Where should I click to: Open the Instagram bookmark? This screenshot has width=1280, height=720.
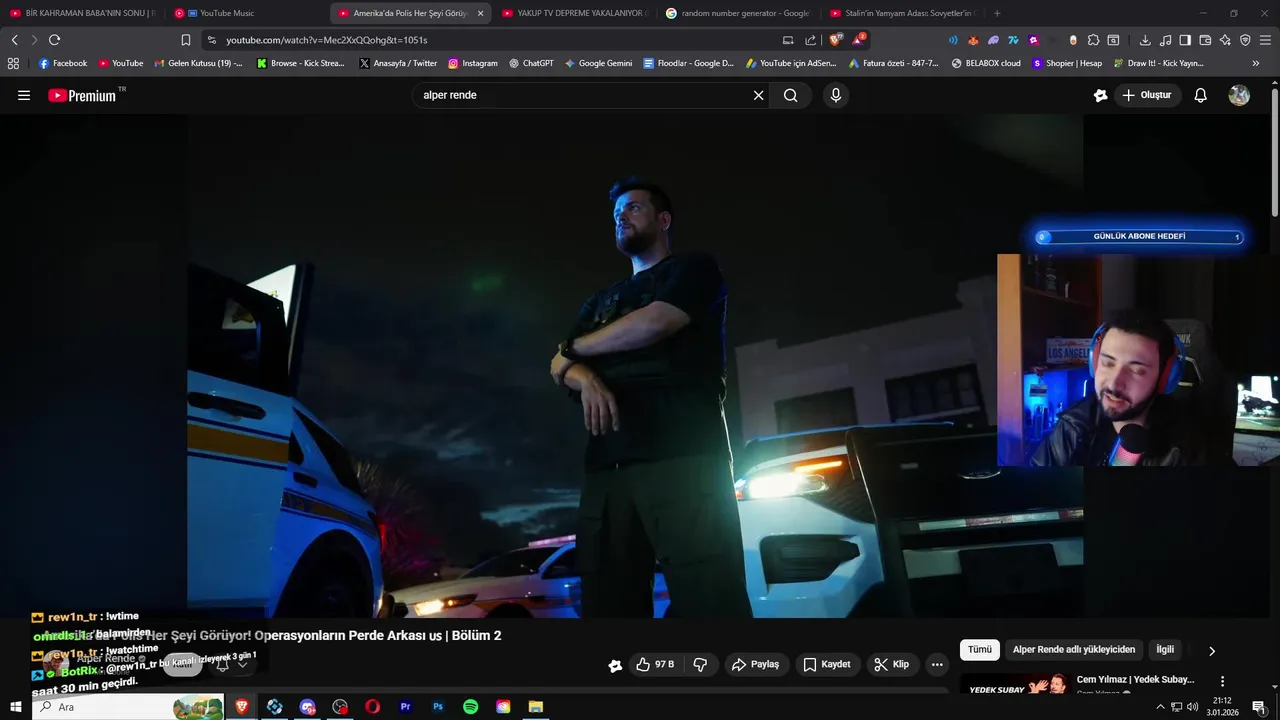tap(472, 63)
